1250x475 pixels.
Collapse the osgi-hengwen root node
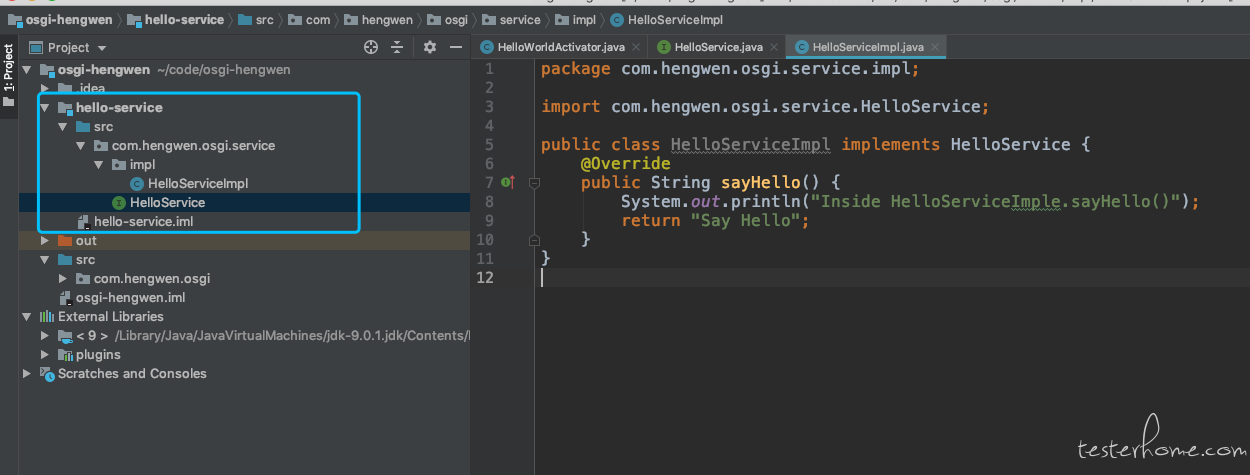[x=27, y=70]
